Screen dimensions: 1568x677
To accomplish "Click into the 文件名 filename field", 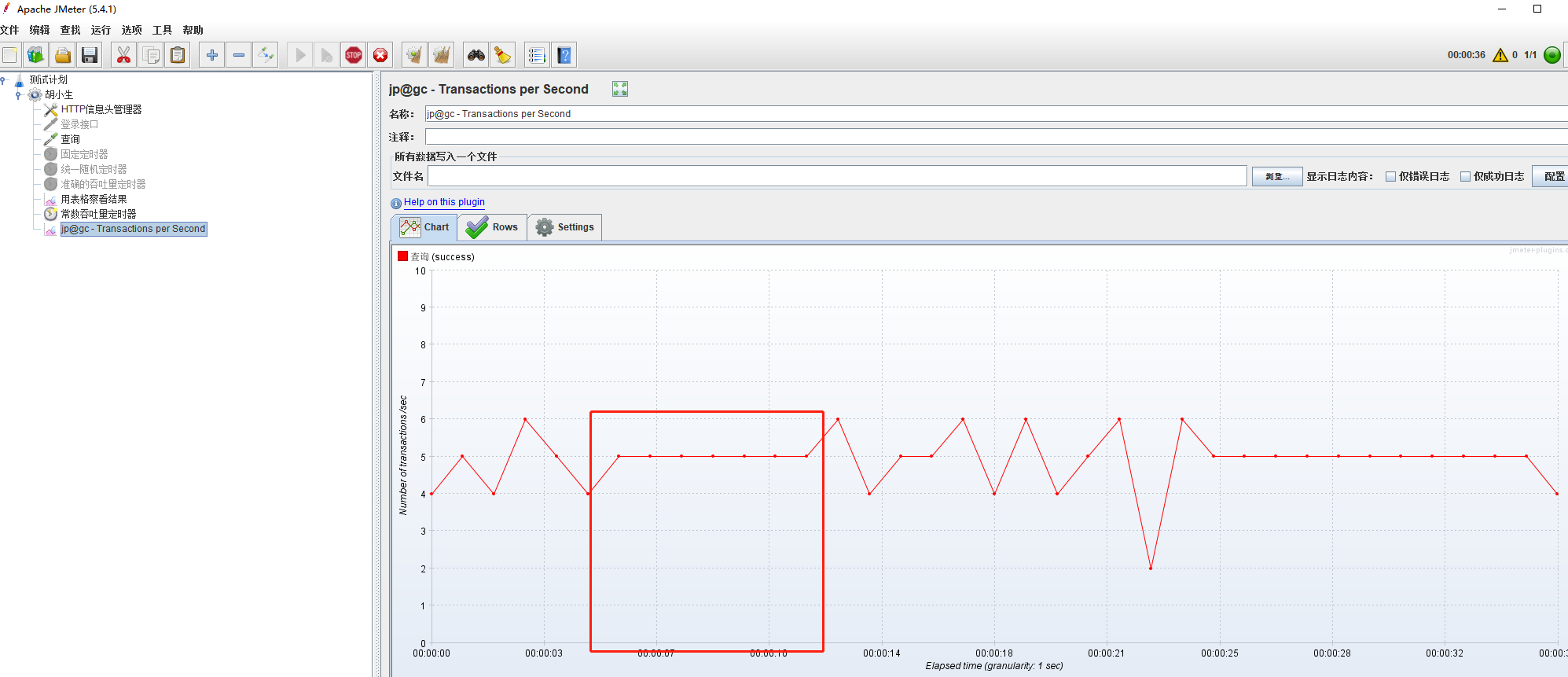I will coord(837,176).
